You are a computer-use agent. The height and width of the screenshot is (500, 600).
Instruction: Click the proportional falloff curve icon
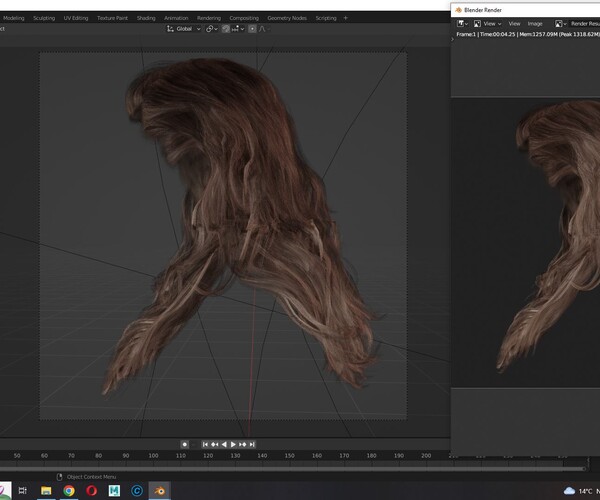pyautogui.click(x=262, y=29)
